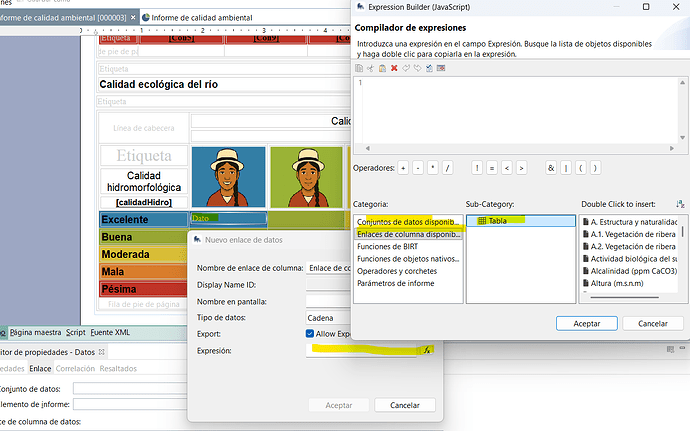Click the Paste icon in expression toolbar

tap(382, 68)
